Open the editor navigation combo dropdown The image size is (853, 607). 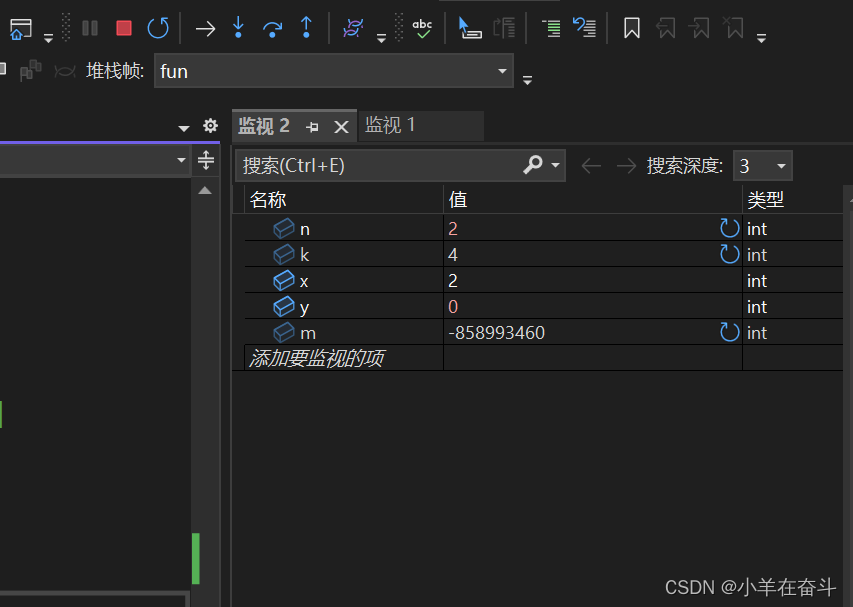pyautogui.click(x=182, y=160)
